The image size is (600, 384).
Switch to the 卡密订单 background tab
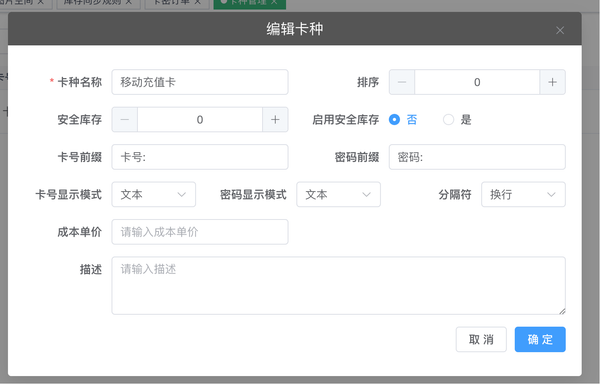(177, 4)
